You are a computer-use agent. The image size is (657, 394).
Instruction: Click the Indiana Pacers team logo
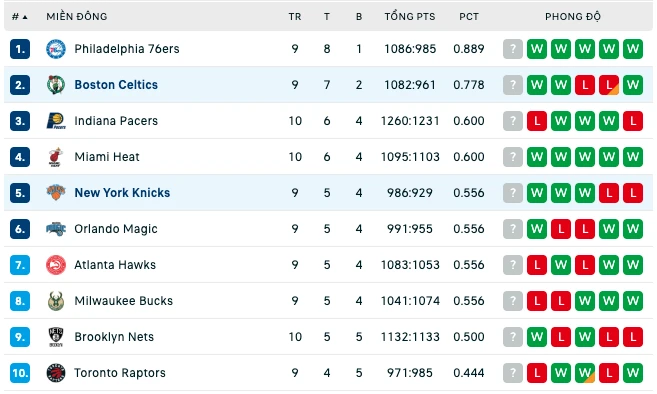tap(56, 121)
